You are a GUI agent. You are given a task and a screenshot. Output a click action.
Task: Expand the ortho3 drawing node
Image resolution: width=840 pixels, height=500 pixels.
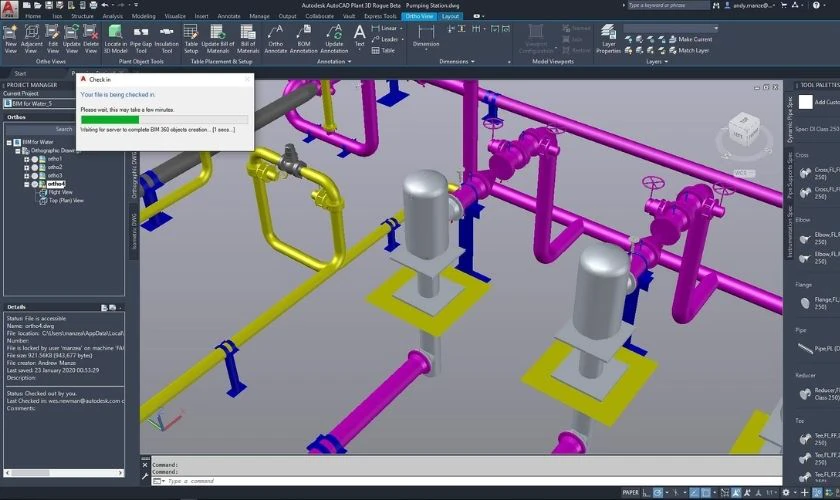[x=26, y=176]
